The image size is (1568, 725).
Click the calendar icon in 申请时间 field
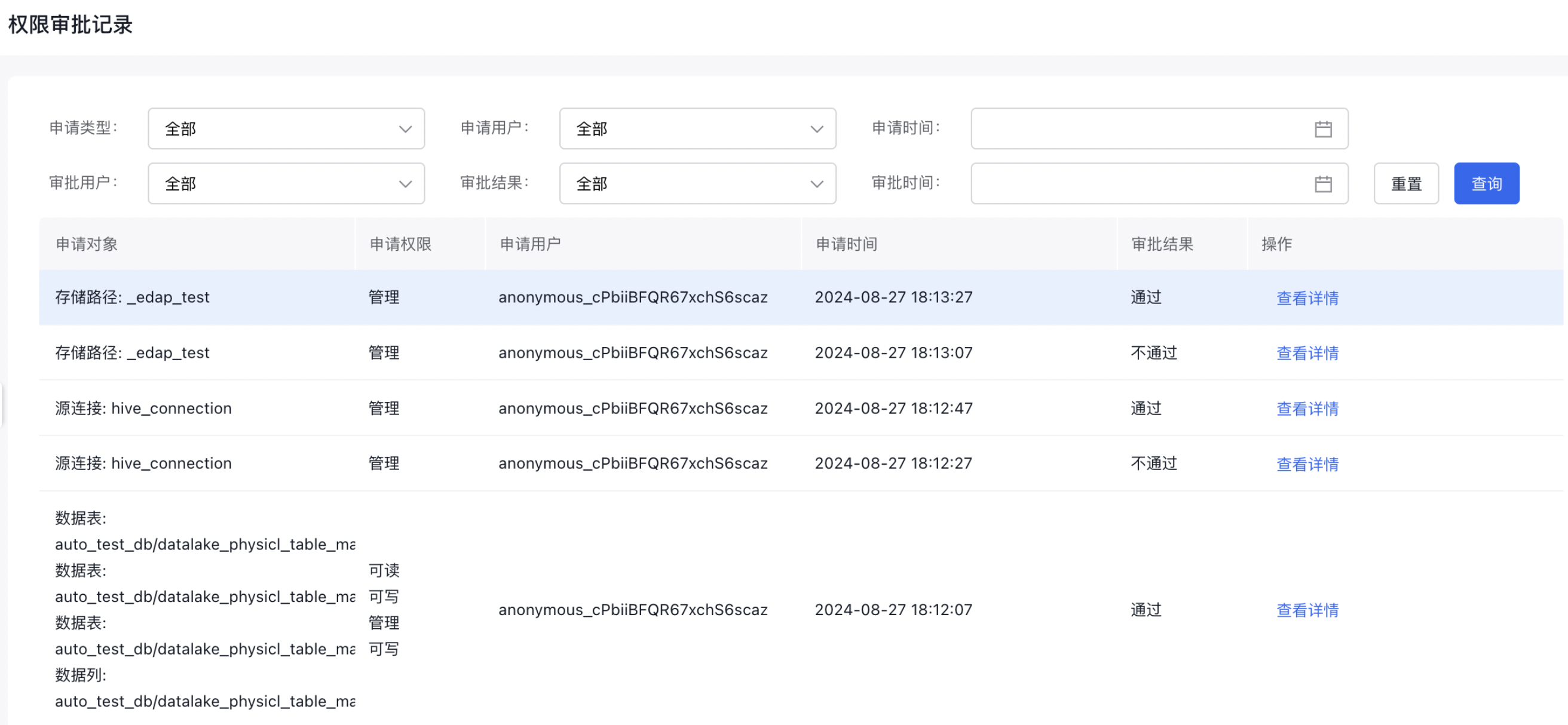(x=1324, y=129)
